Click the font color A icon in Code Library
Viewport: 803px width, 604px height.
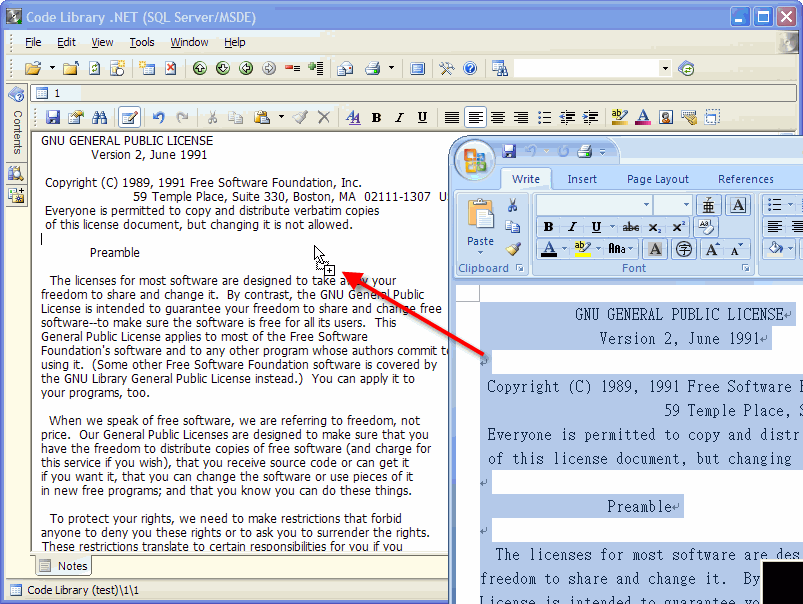643,118
